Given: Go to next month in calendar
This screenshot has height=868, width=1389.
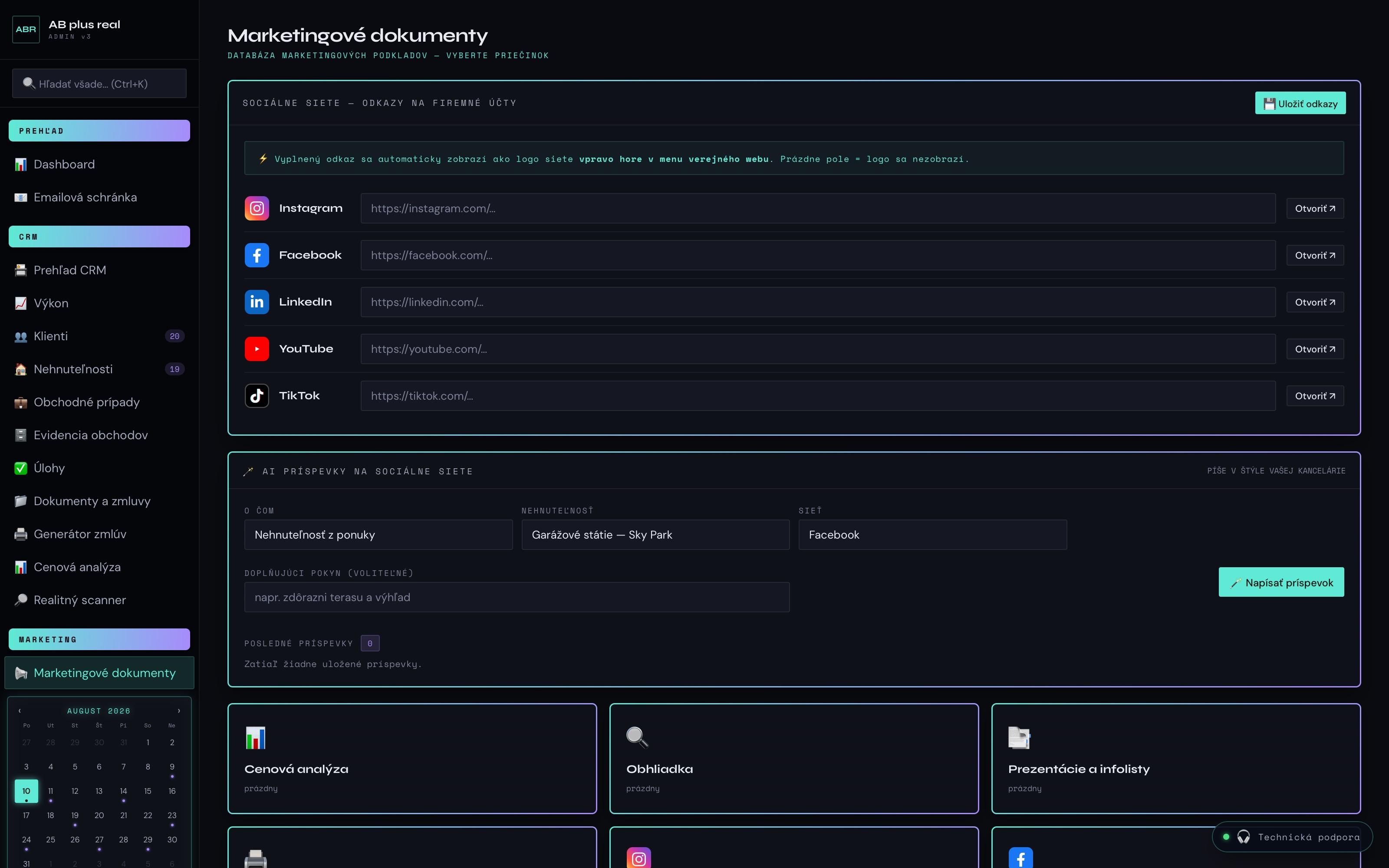Looking at the screenshot, I should [179, 711].
